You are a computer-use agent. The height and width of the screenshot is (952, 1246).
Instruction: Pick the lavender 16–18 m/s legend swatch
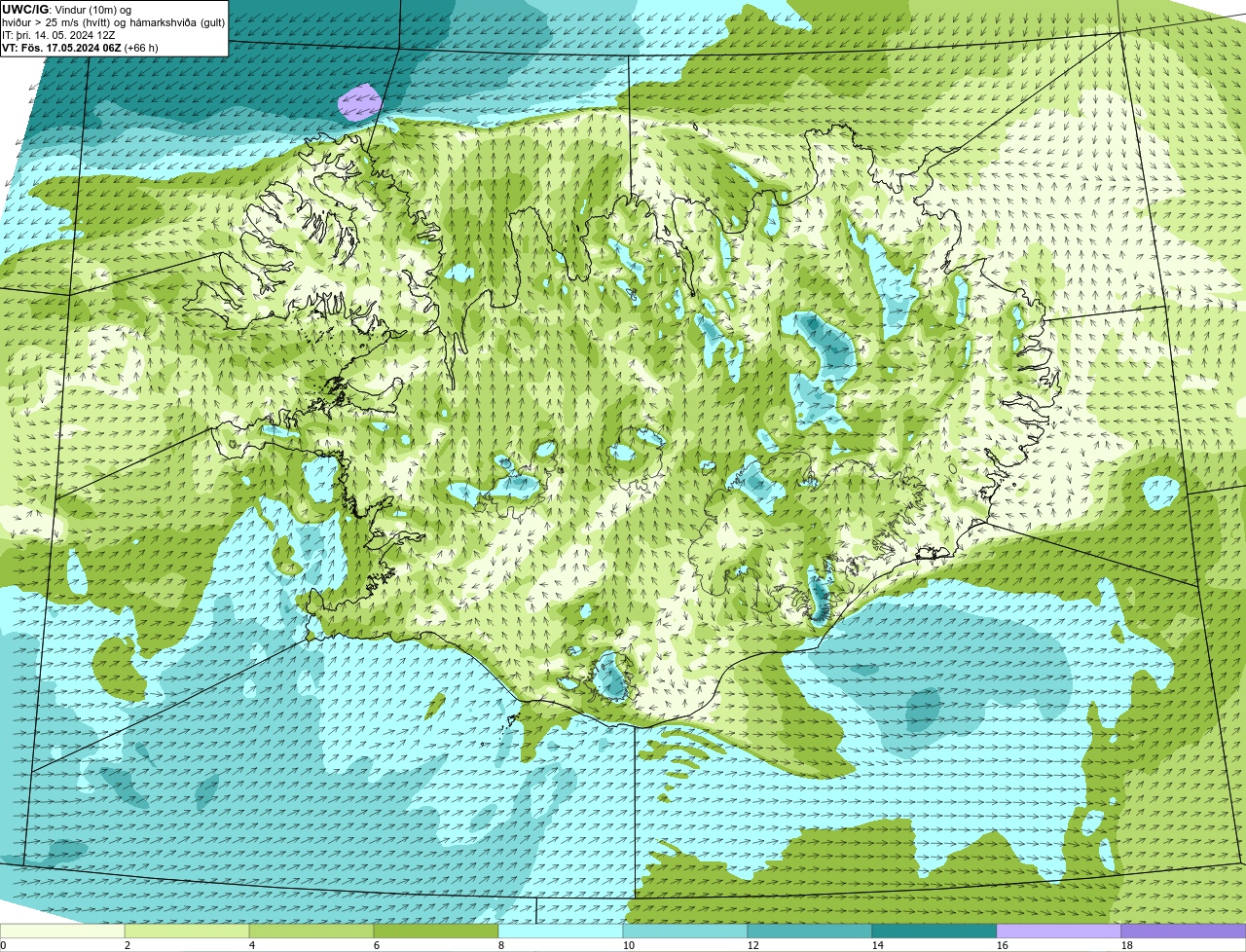[x=1059, y=931]
